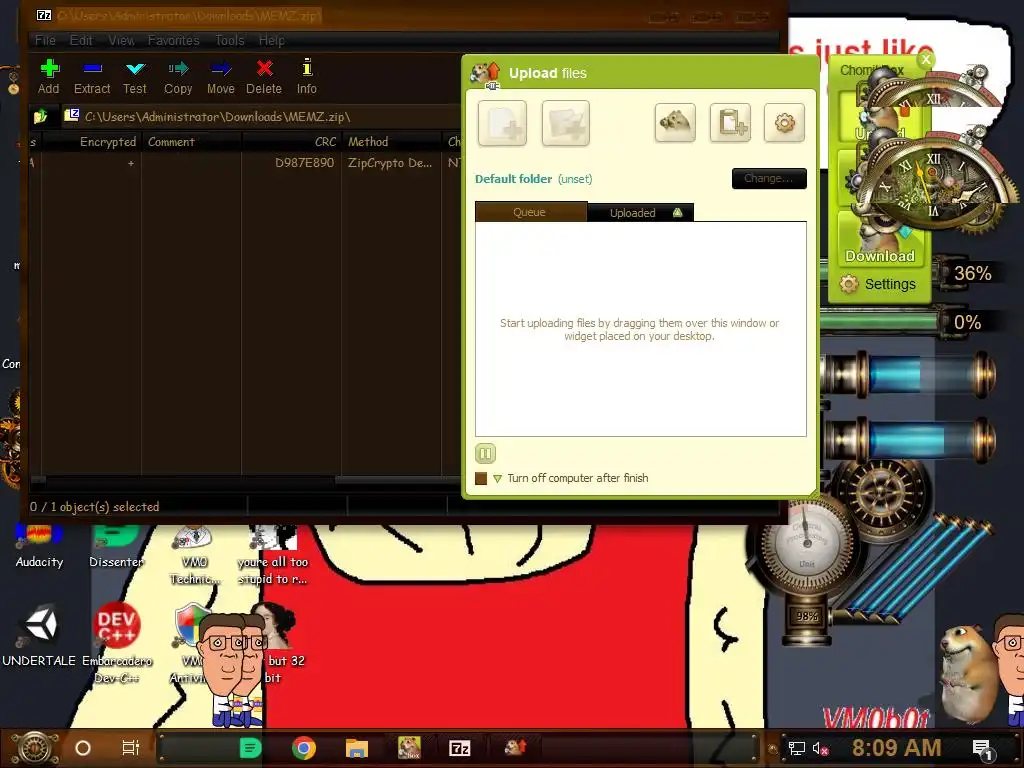This screenshot has height=768, width=1024.
Task: Click the add files icon in Upload window
Action: click(x=502, y=123)
